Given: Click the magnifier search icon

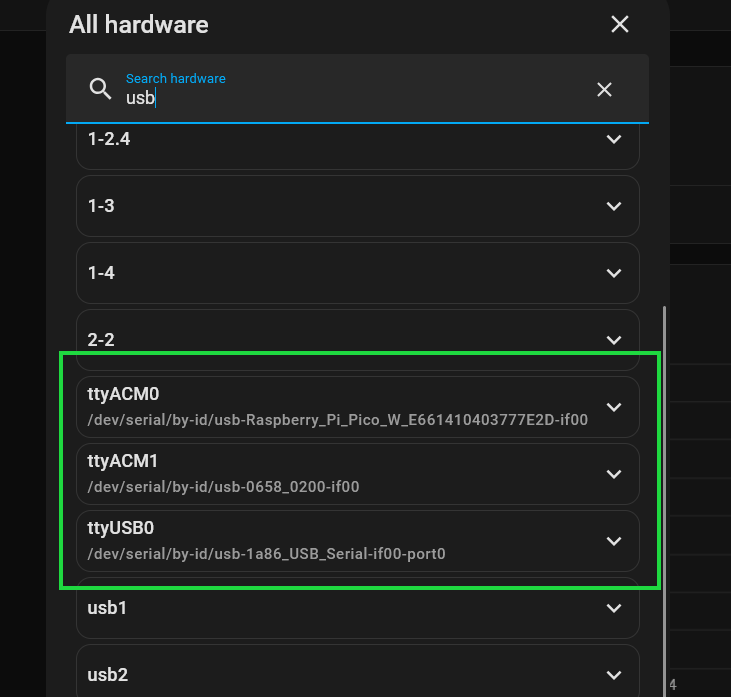Looking at the screenshot, I should pos(100,89).
